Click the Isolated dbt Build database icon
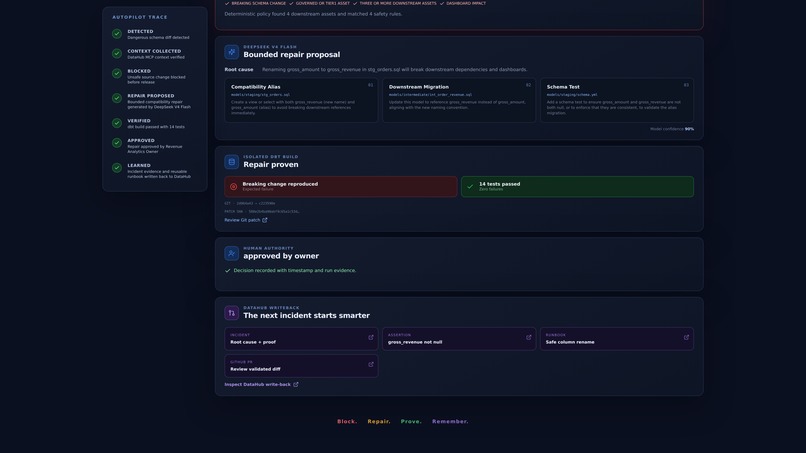 tap(231, 162)
